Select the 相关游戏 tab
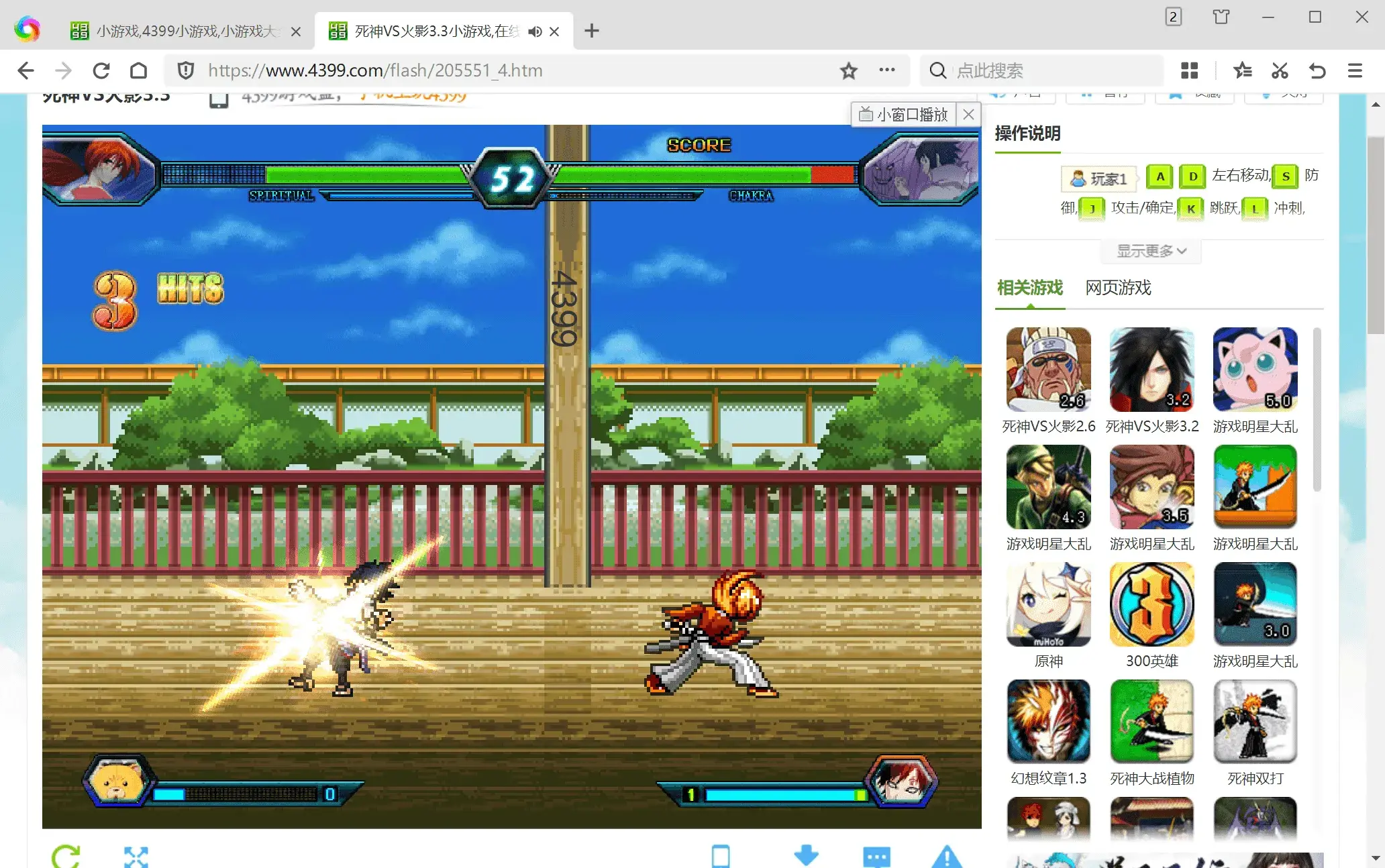1385x868 pixels. [x=1029, y=288]
